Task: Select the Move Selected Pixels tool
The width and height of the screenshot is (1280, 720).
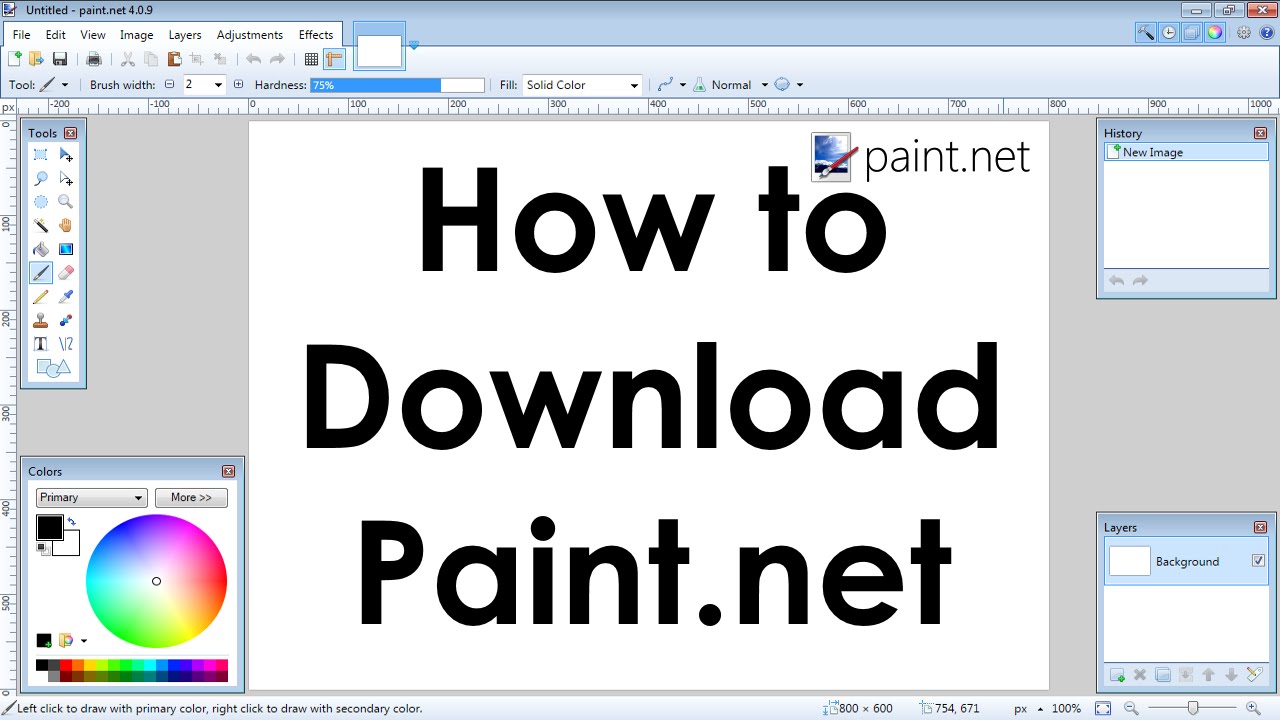Action: click(66, 155)
